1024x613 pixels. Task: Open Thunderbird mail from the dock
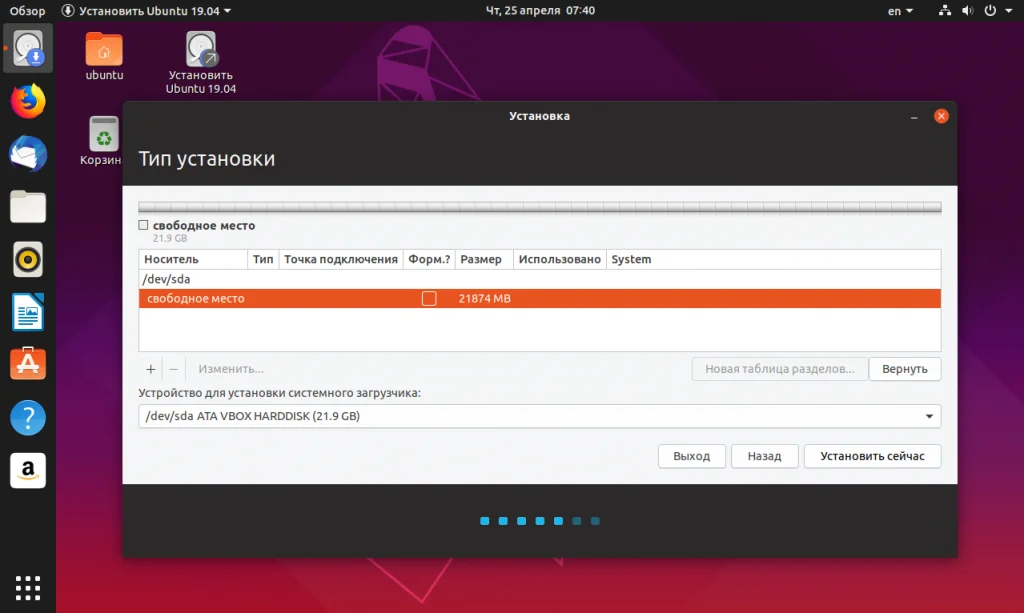click(28, 154)
